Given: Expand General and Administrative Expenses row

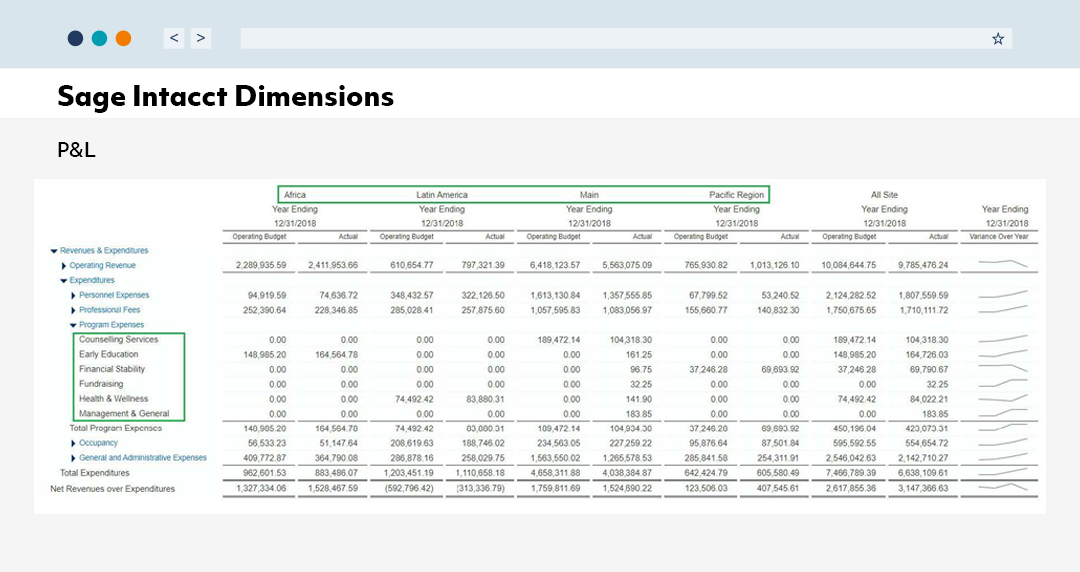Looking at the screenshot, I should point(74,458).
